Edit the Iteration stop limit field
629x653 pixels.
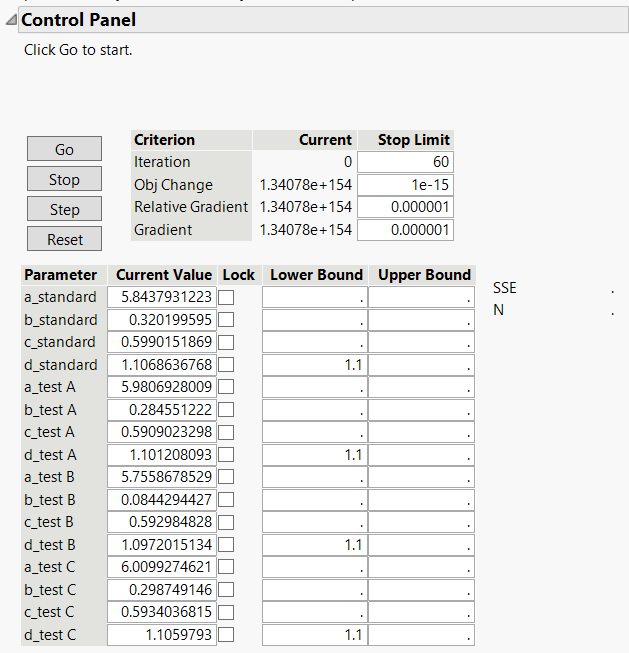(x=405, y=162)
